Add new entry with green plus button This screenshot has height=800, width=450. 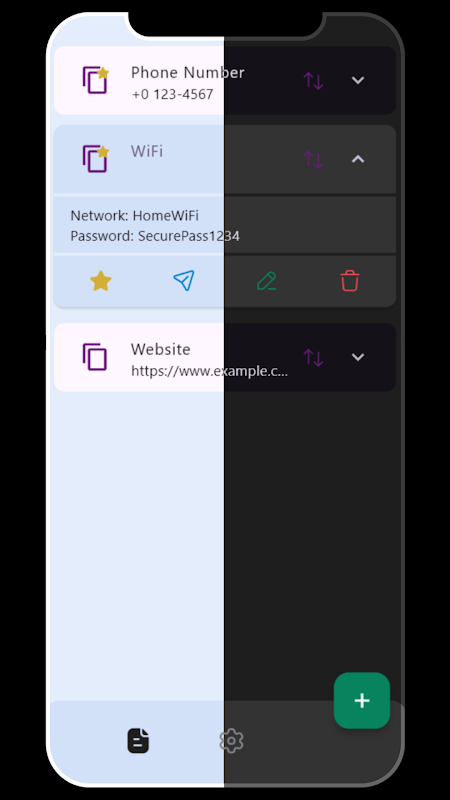[x=362, y=700]
